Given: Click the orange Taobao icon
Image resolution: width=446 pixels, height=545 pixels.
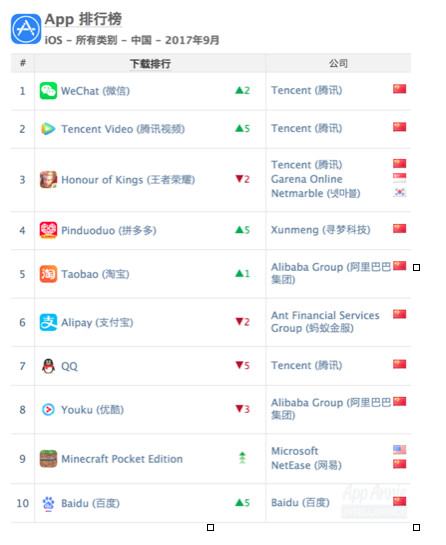Looking at the screenshot, I should (x=48, y=274).
